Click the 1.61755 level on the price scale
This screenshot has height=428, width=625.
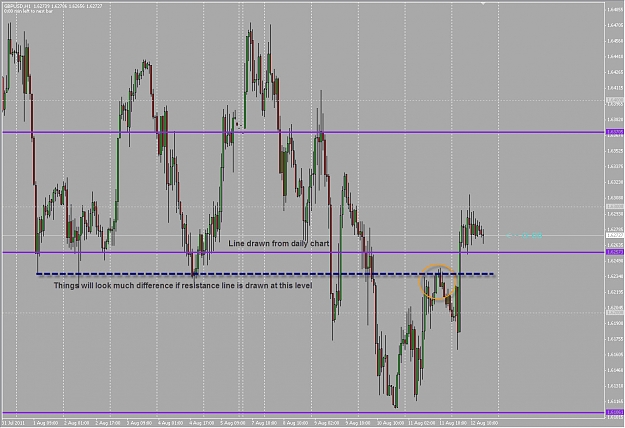pyautogui.click(x=615, y=339)
